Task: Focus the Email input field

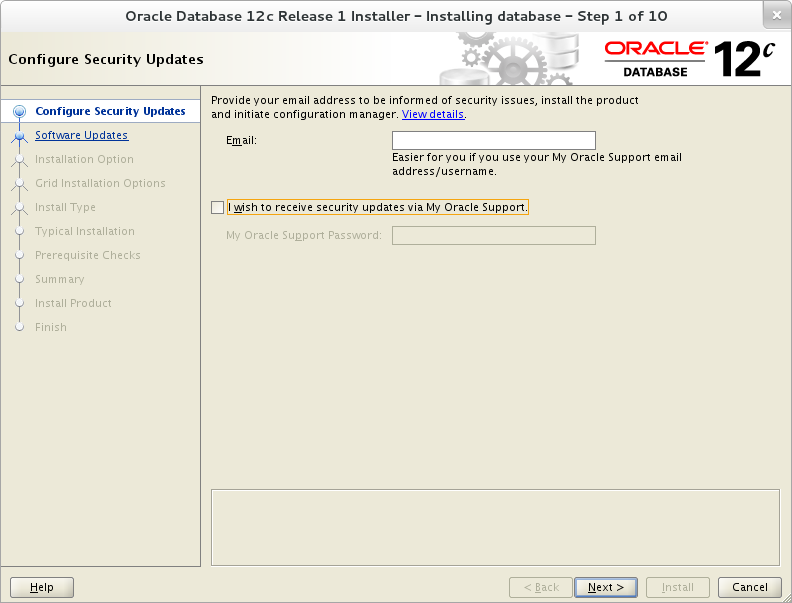Action: [x=493, y=140]
